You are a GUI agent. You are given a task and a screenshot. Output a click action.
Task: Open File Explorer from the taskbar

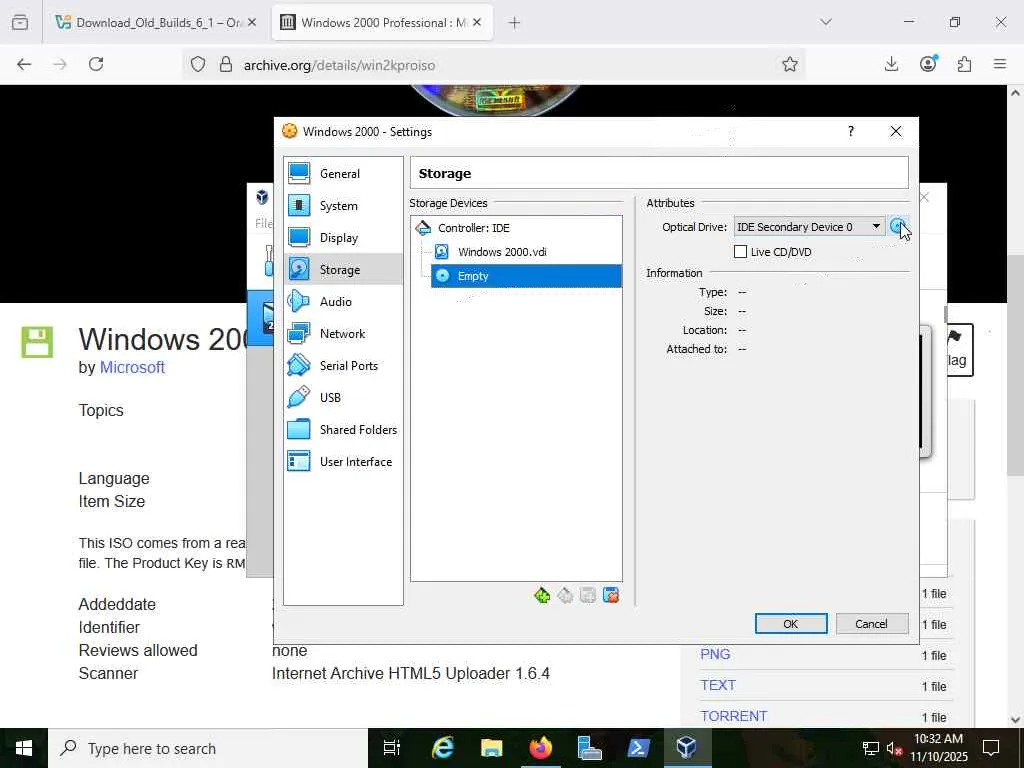(492, 748)
